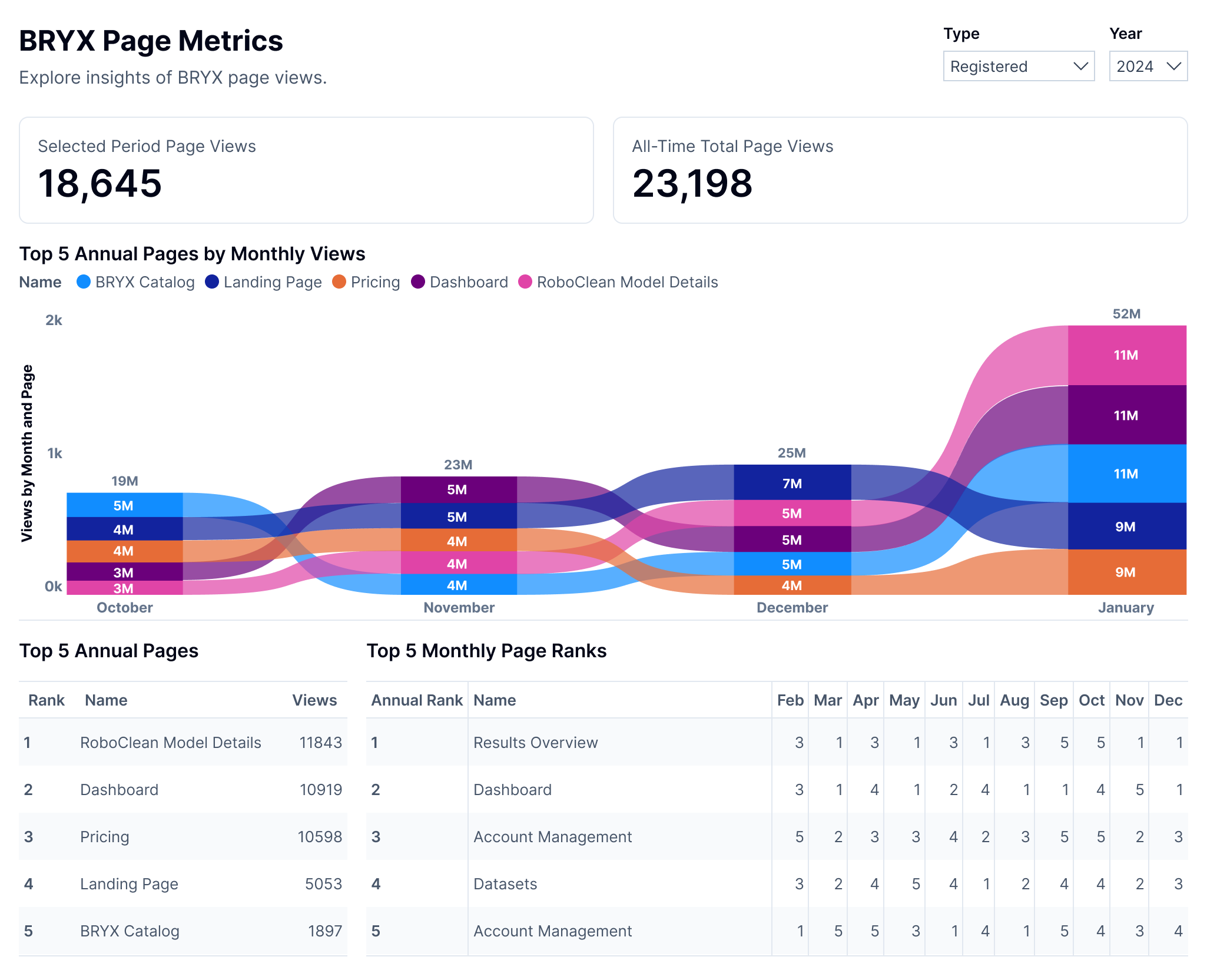This screenshot has width=1207, height=980.
Task: Select Results Overview in monthly ranks
Action: 536,743
